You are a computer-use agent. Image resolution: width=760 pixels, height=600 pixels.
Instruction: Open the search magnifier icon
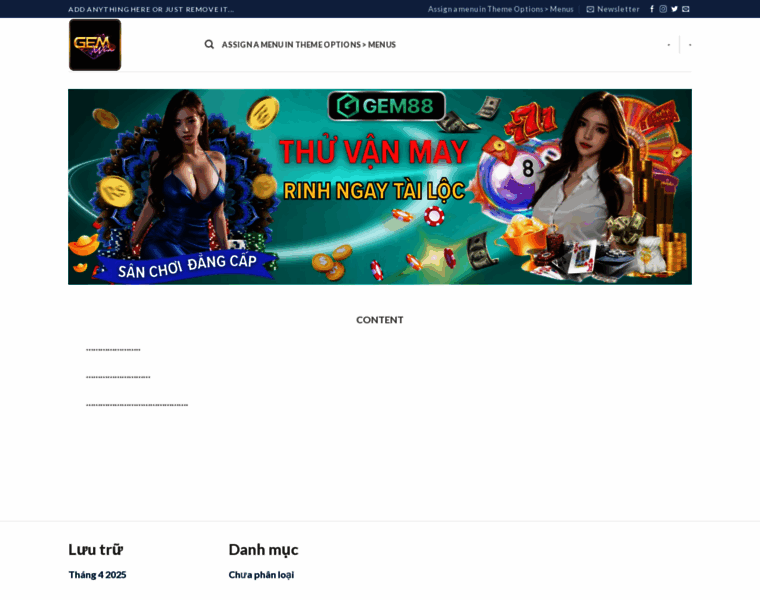pyautogui.click(x=209, y=44)
